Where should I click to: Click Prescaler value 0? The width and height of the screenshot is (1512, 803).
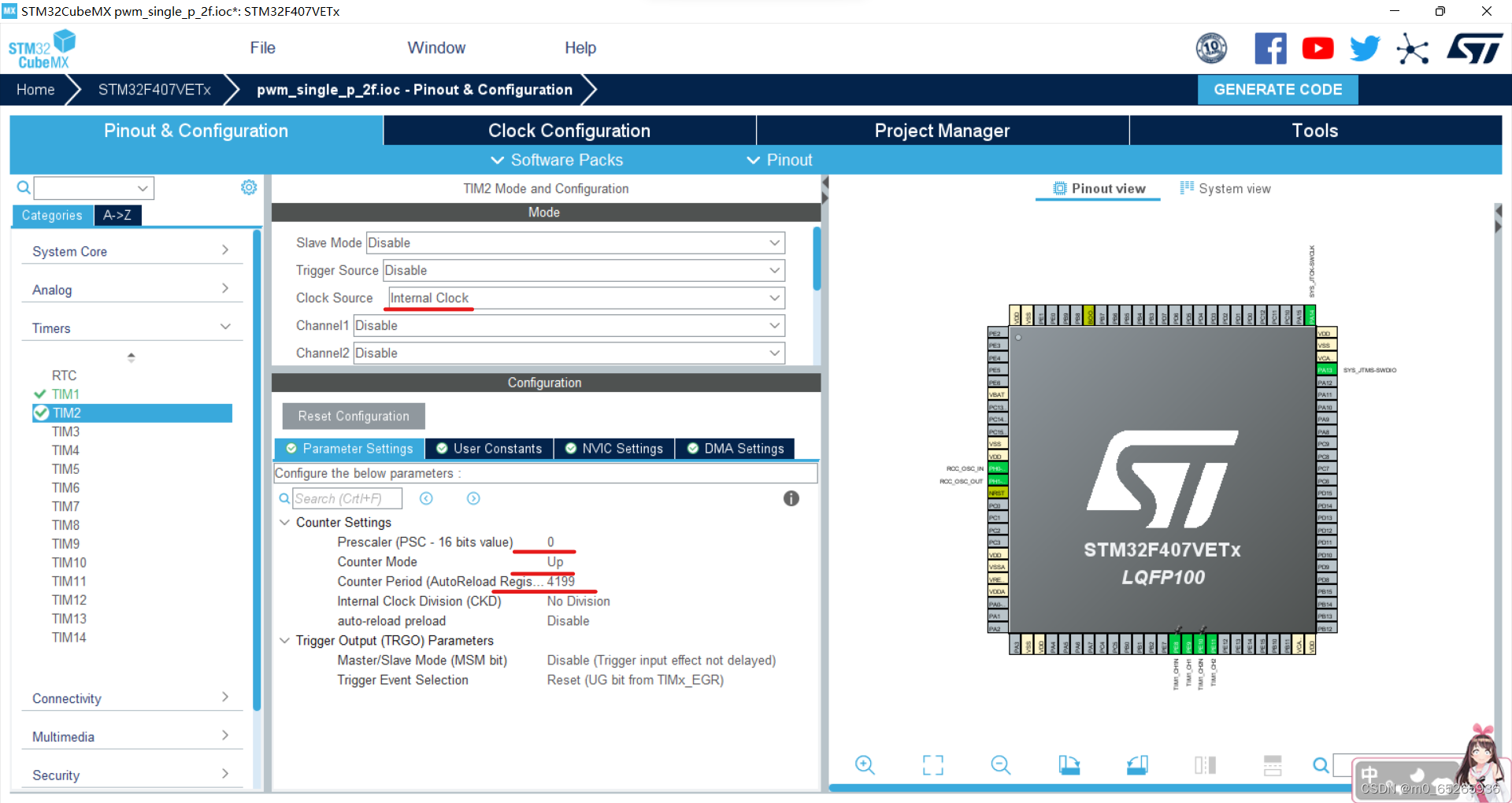pyautogui.click(x=550, y=542)
